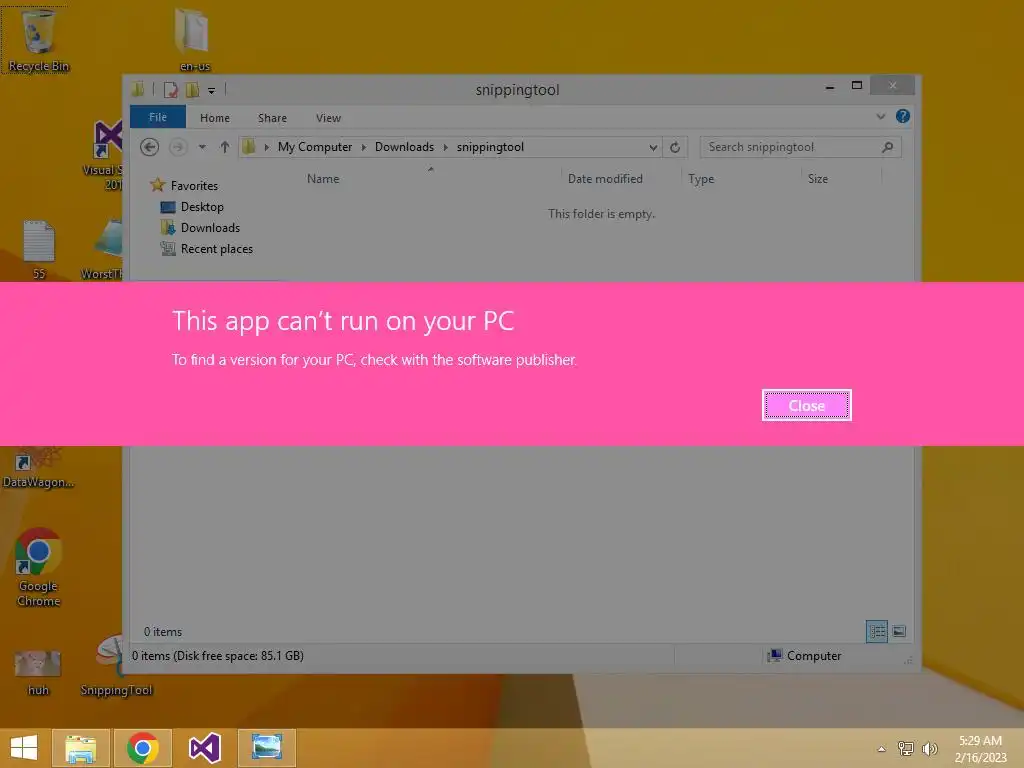
Task: Select My Computer in address breadcrumb
Action: (315, 147)
